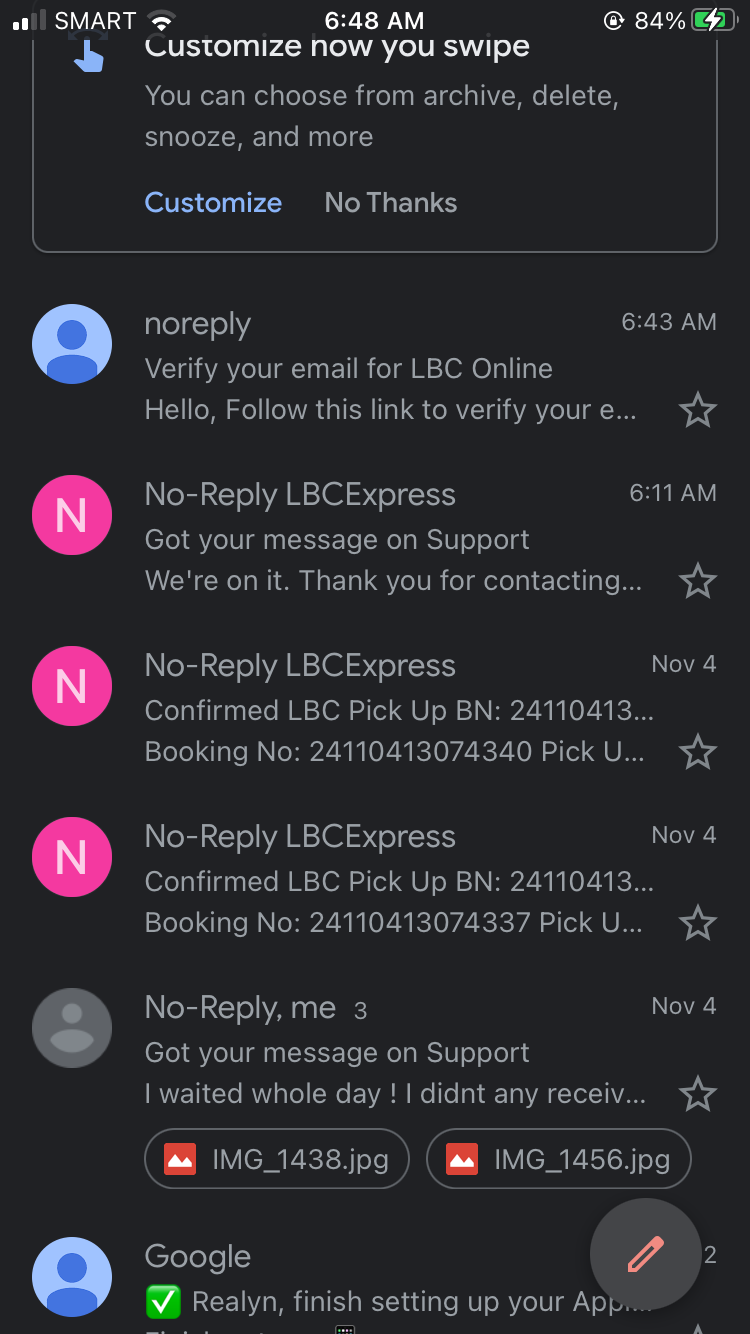Star the booking 24110413074340 pick up email
750x1334 pixels.
pyautogui.click(x=697, y=752)
